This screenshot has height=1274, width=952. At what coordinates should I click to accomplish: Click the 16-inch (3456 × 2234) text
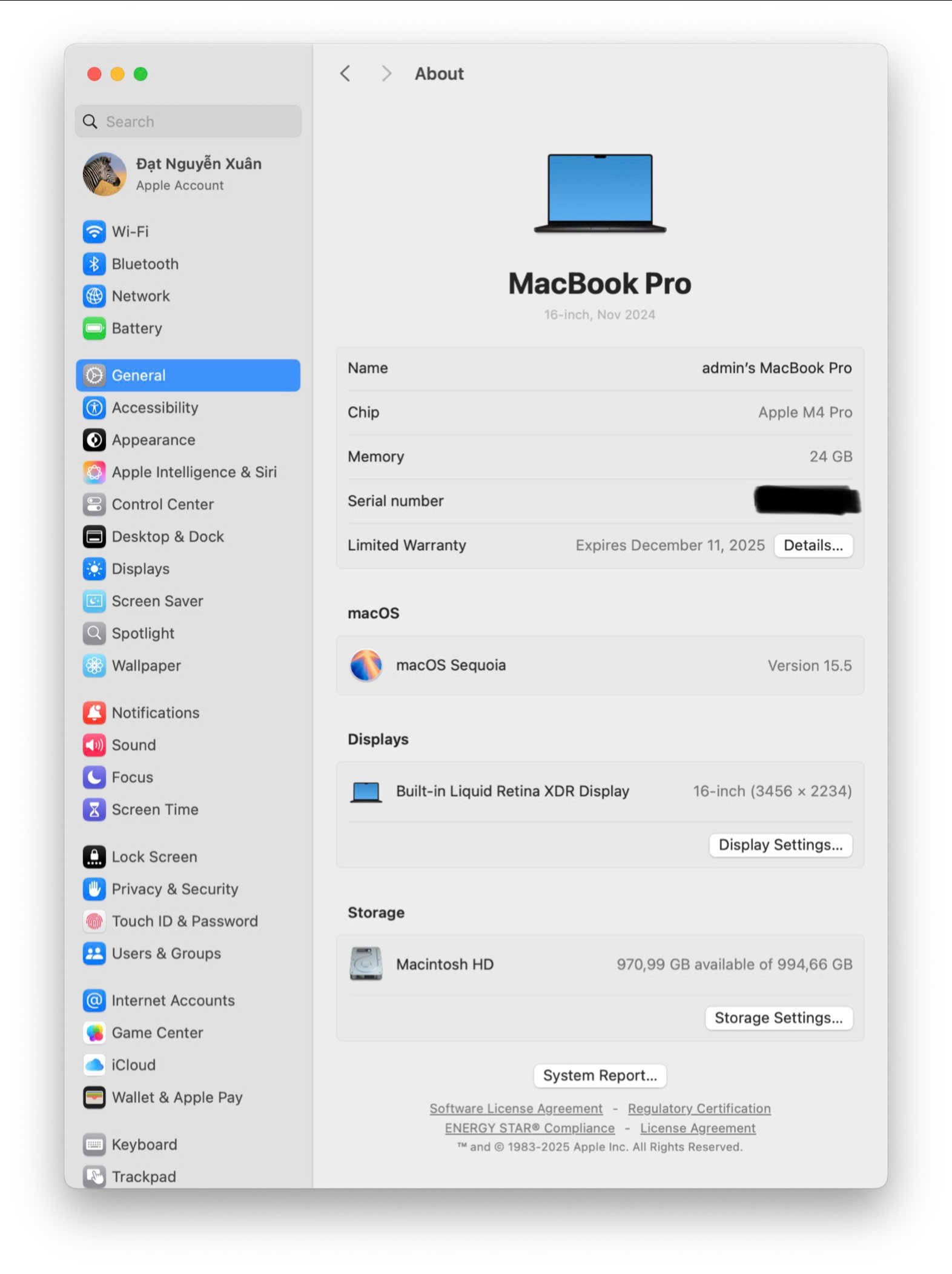click(x=772, y=791)
